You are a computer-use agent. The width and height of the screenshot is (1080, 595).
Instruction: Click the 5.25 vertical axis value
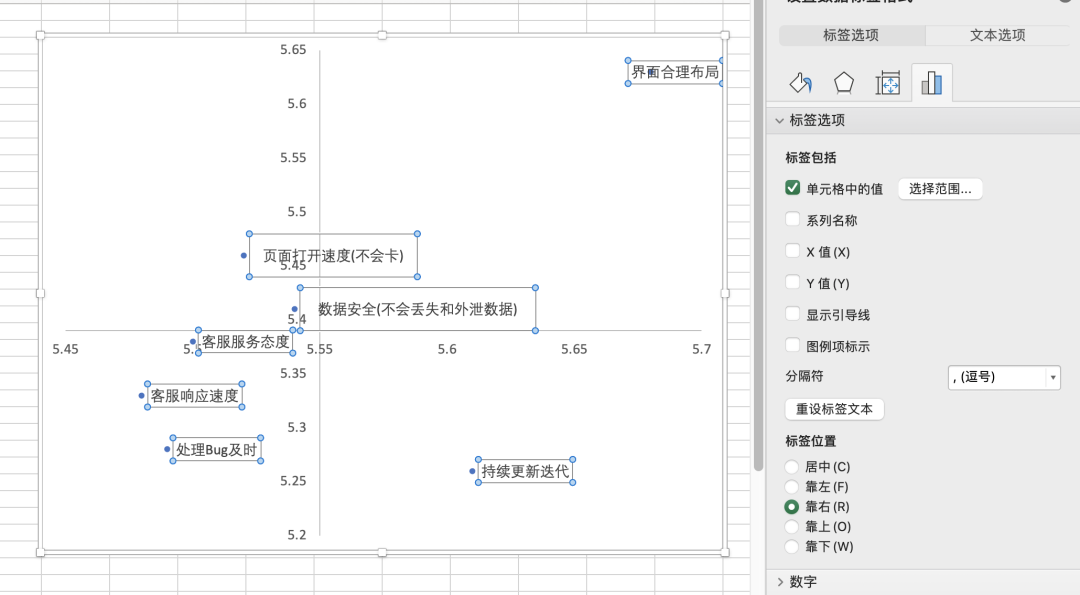coord(293,481)
